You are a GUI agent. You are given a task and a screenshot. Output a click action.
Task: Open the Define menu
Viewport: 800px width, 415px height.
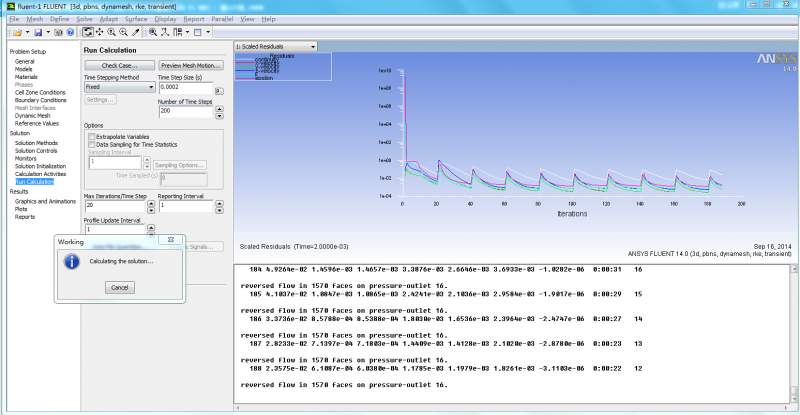click(x=60, y=19)
